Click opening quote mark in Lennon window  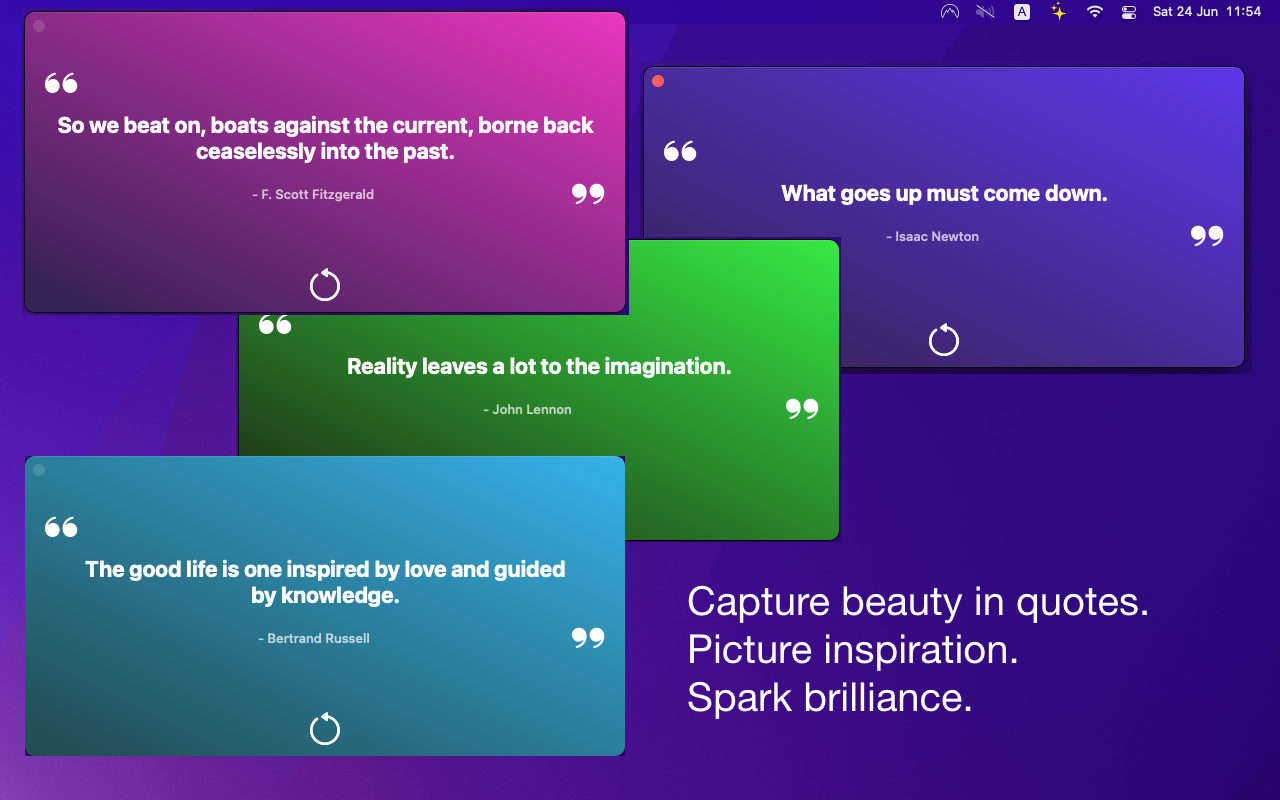(275, 324)
